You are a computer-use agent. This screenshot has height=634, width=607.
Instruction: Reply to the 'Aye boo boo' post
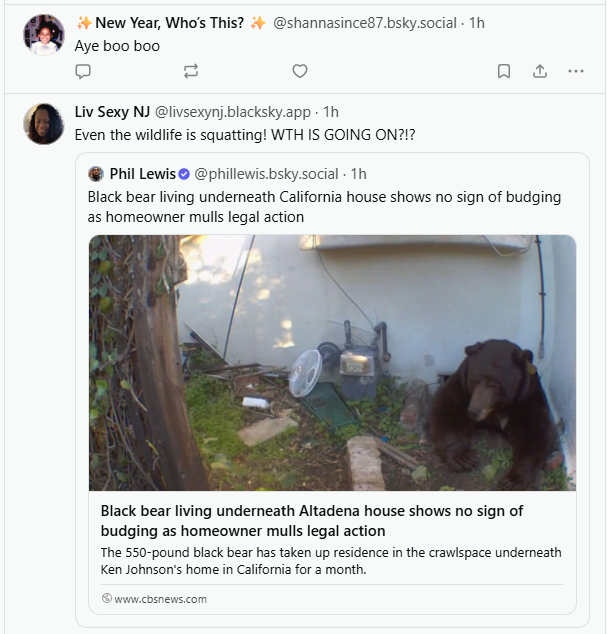click(x=83, y=71)
